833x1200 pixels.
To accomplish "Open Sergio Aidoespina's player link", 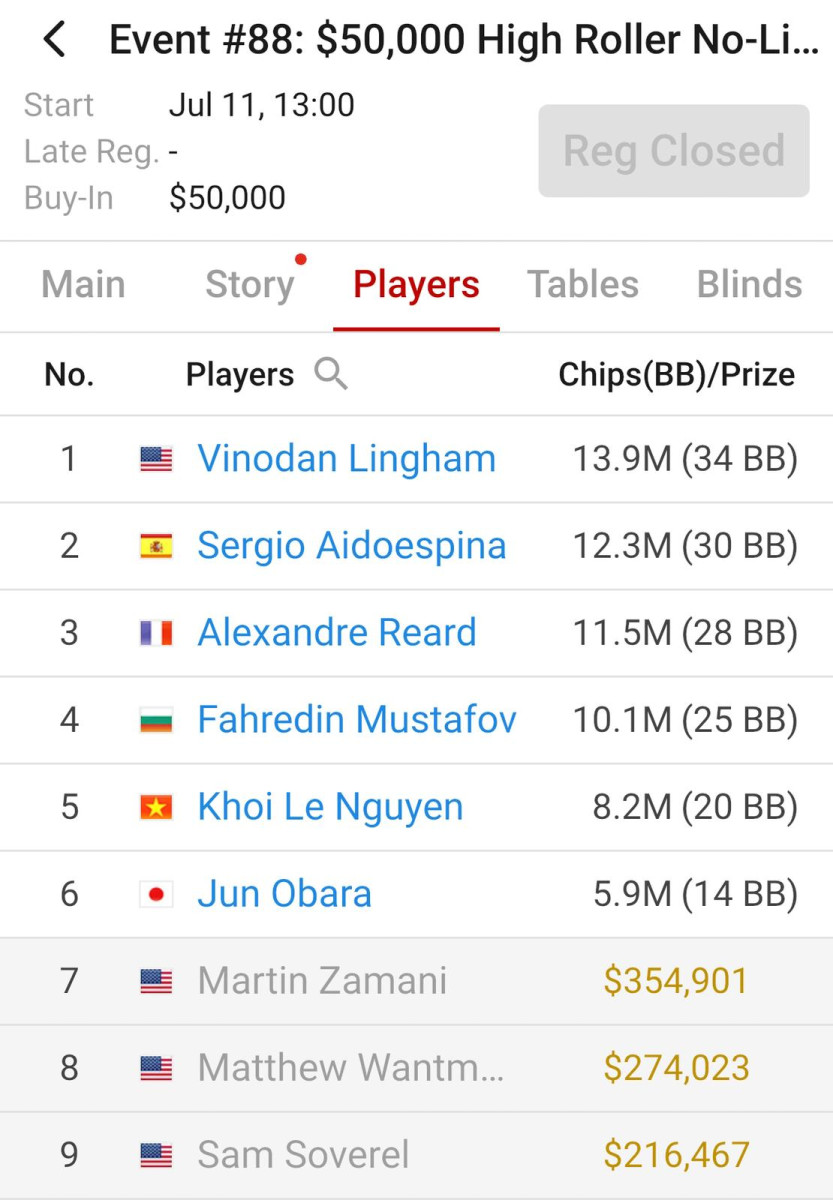I will pyautogui.click(x=352, y=546).
